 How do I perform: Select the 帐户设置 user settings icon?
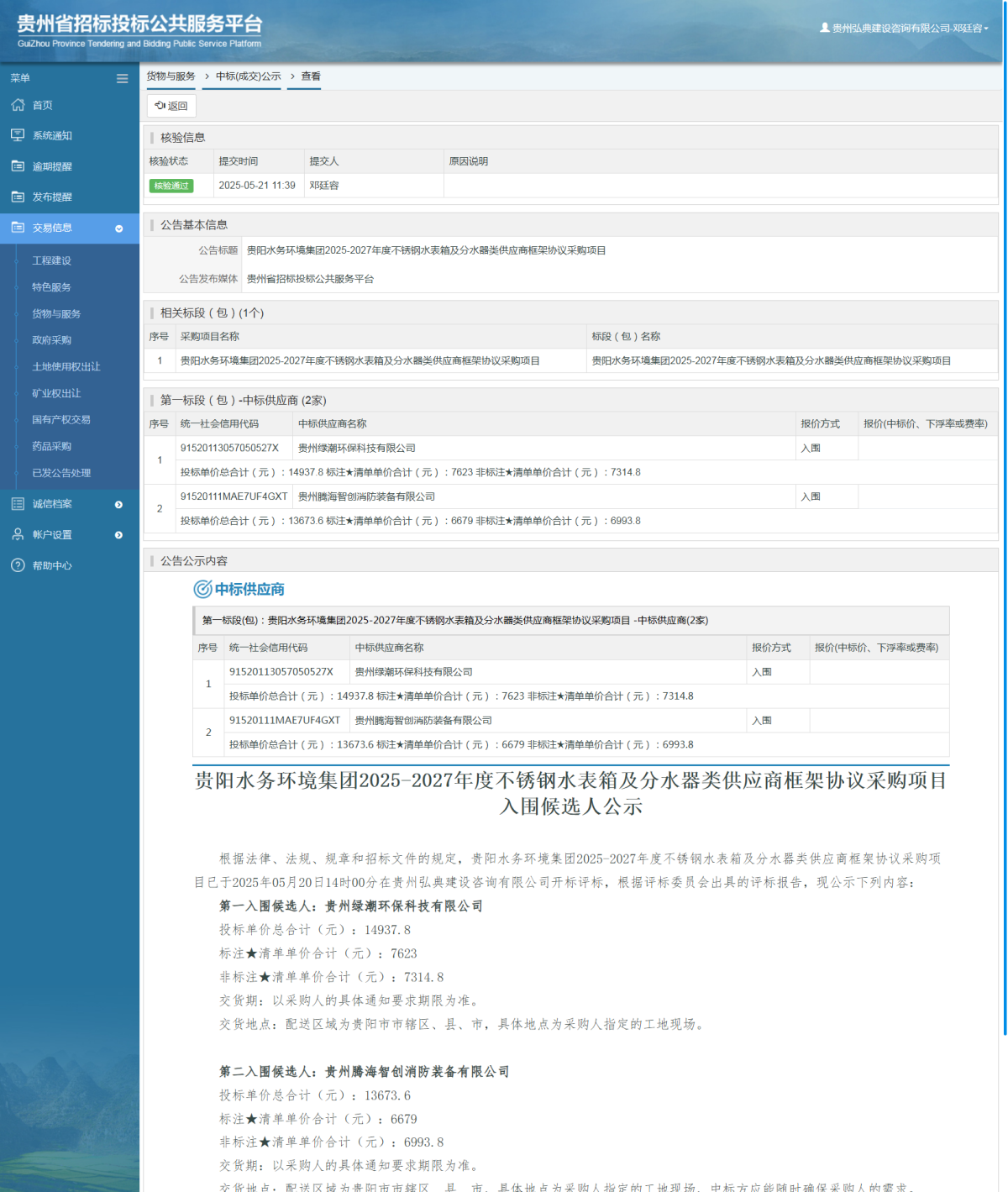pyautogui.click(x=17, y=534)
